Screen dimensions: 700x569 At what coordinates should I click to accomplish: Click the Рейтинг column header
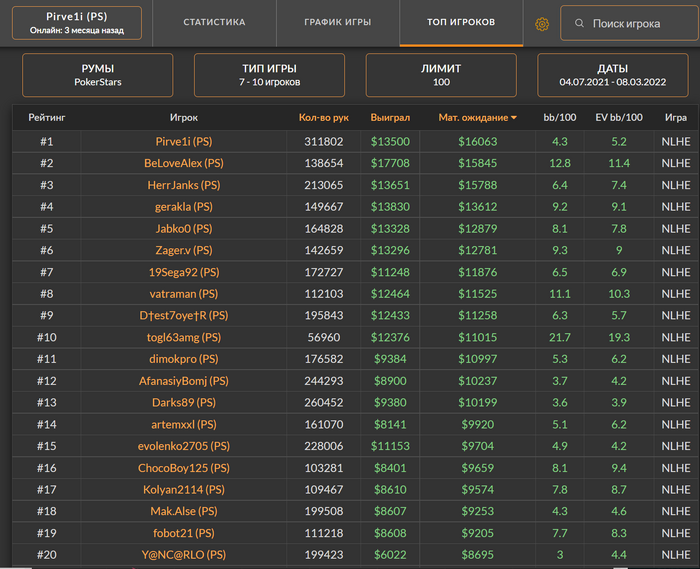click(x=47, y=118)
